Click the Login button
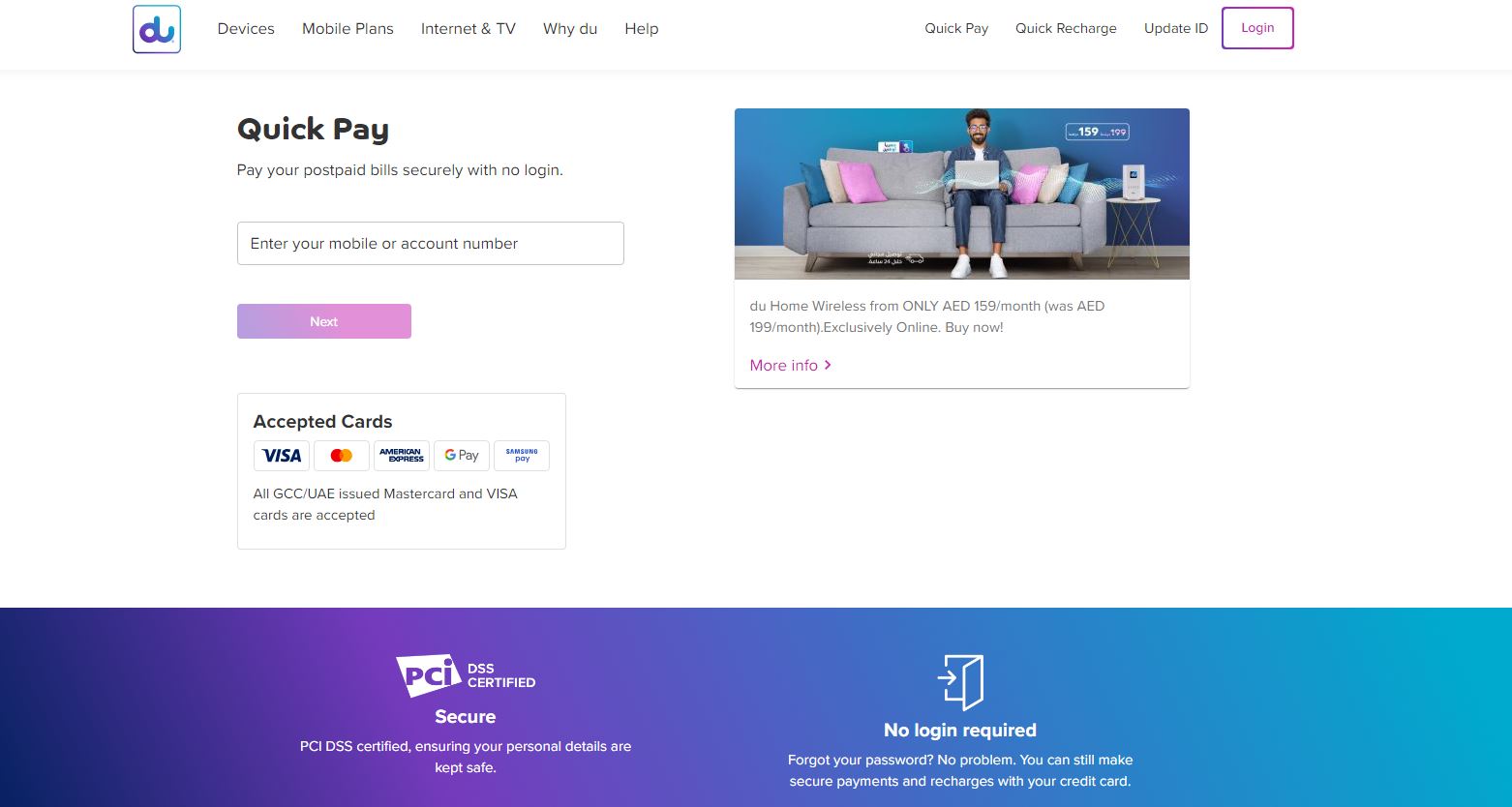 (1257, 28)
